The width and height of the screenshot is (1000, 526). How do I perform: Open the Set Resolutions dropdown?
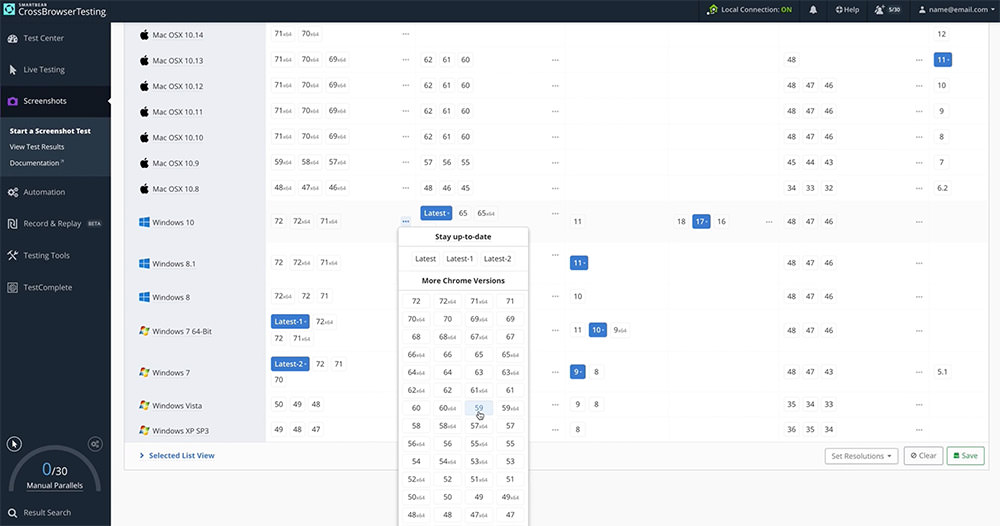pyautogui.click(x=861, y=456)
